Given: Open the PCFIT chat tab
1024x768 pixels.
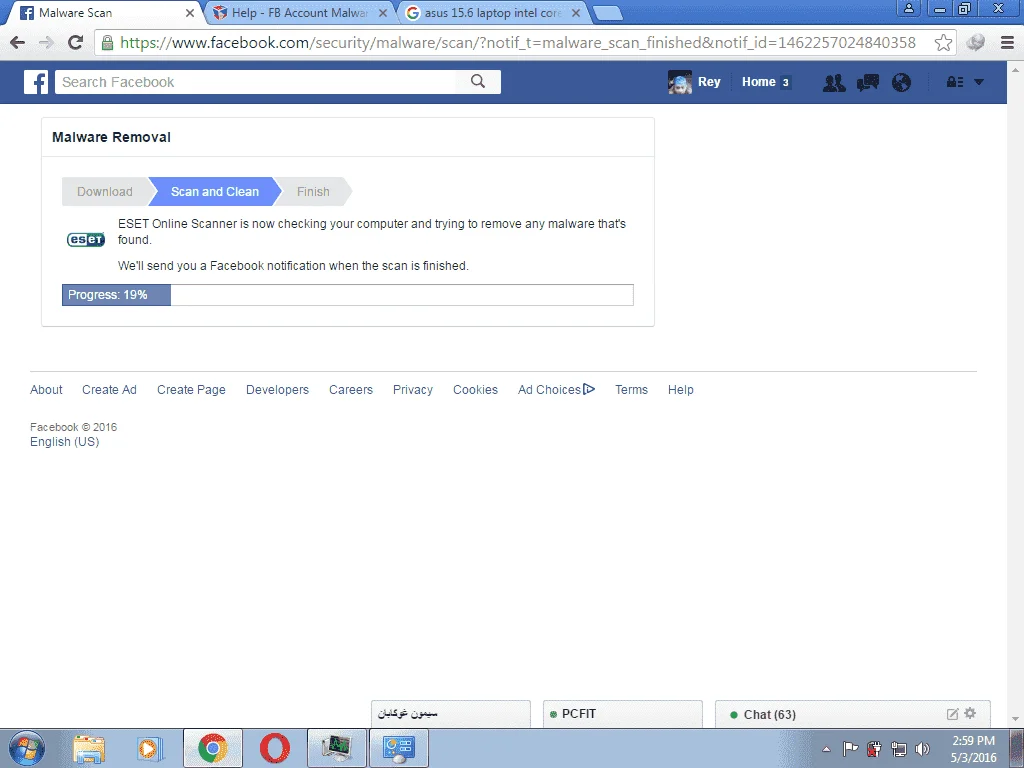Looking at the screenshot, I should click(x=622, y=714).
